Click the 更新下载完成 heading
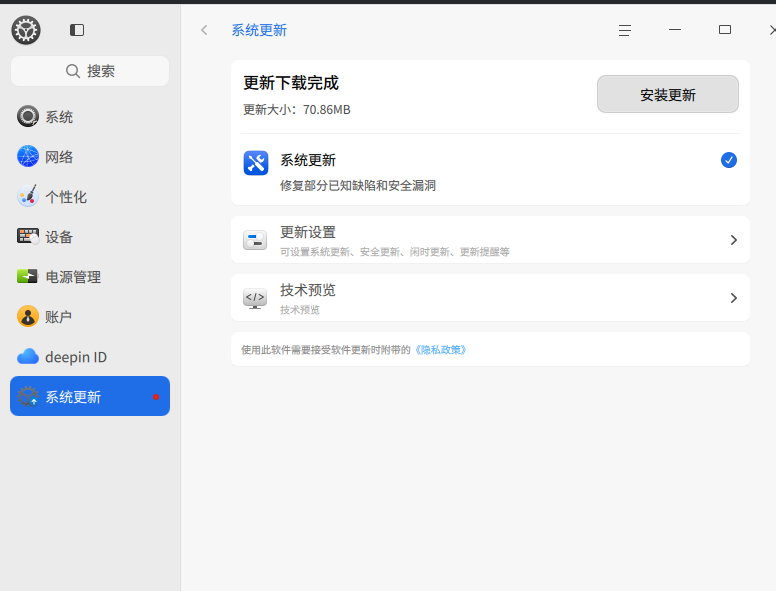Screen dimensions: 776x591 (x=291, y=83)
